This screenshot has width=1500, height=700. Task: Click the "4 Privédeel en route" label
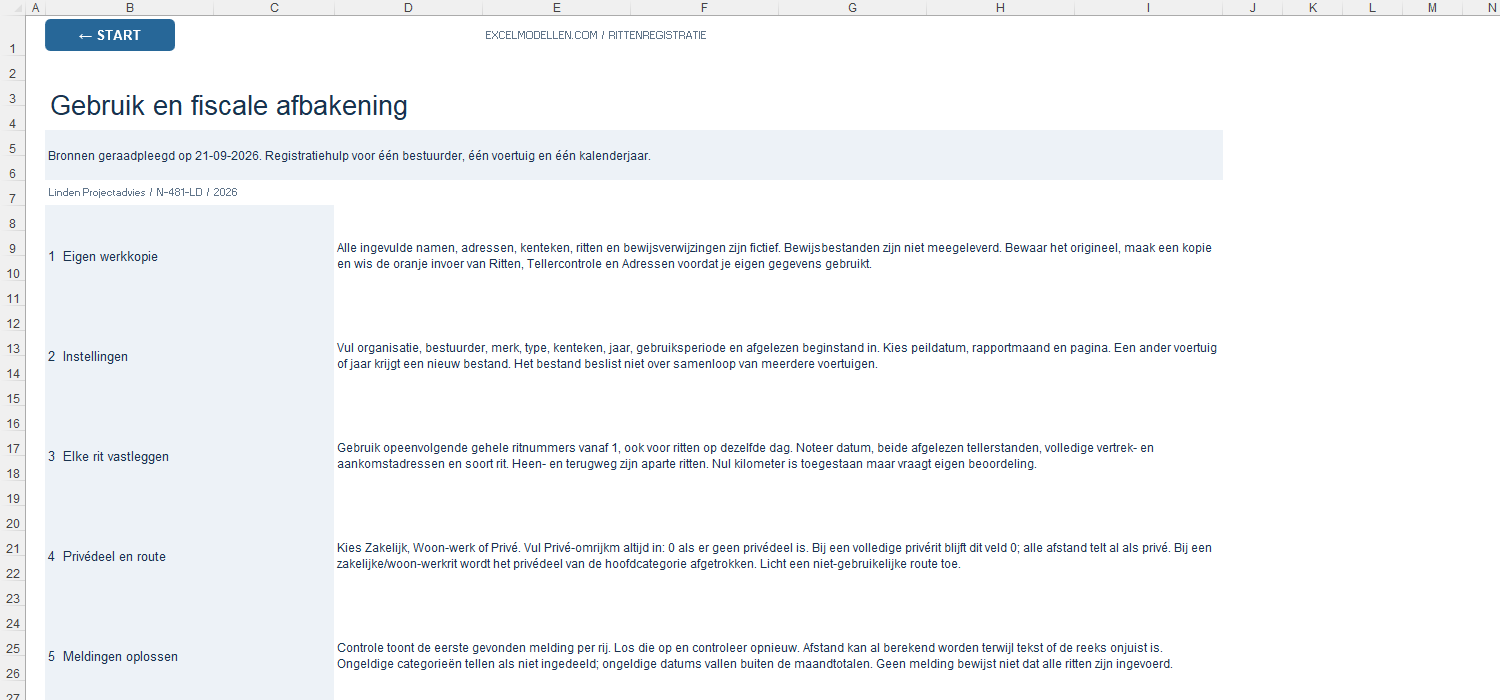pos(107,556)
